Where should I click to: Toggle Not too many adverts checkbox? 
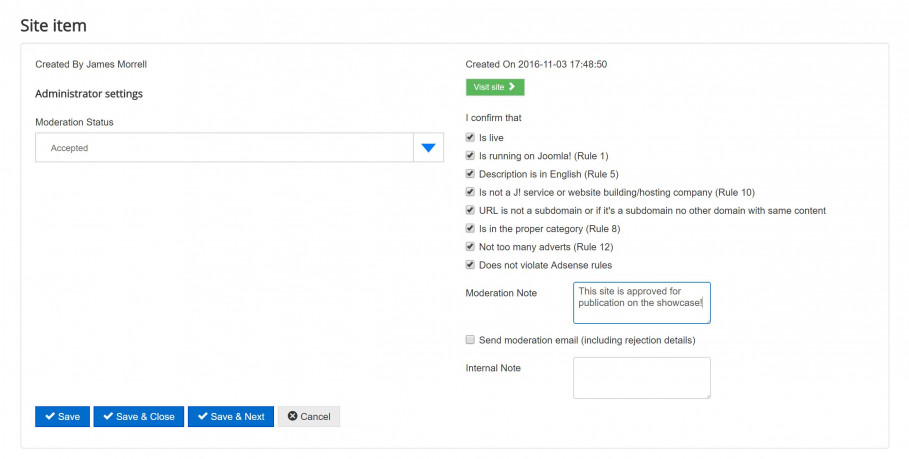pyautogui.click(x=470, y=246)
